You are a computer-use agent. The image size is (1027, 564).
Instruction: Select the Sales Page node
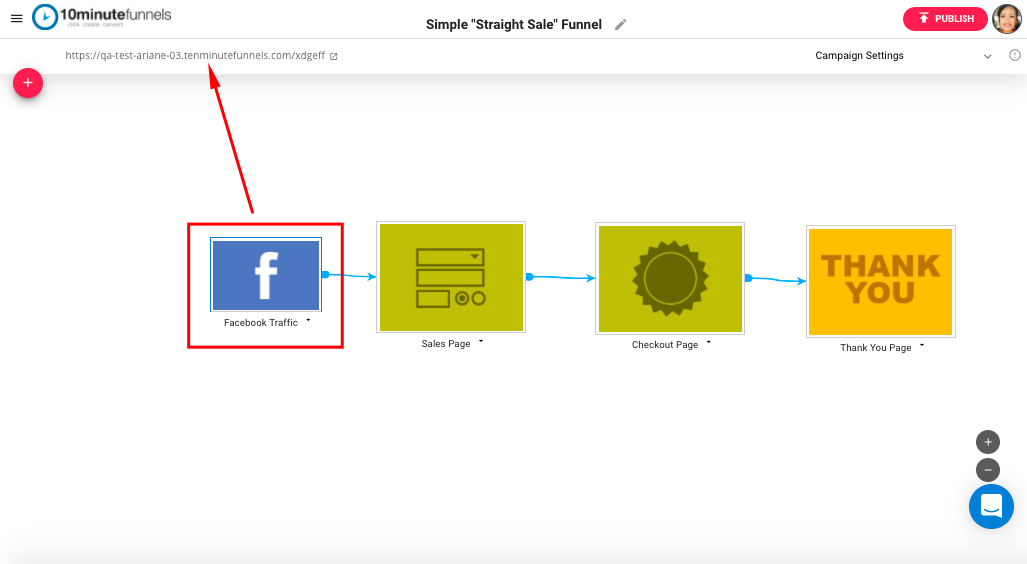click(451, 277)
